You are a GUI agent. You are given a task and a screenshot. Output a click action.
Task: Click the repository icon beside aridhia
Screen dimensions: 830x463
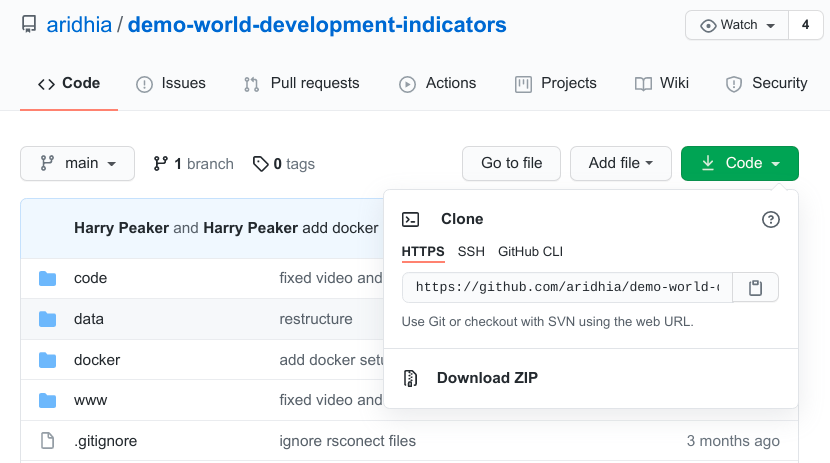[x=29, y=25]
